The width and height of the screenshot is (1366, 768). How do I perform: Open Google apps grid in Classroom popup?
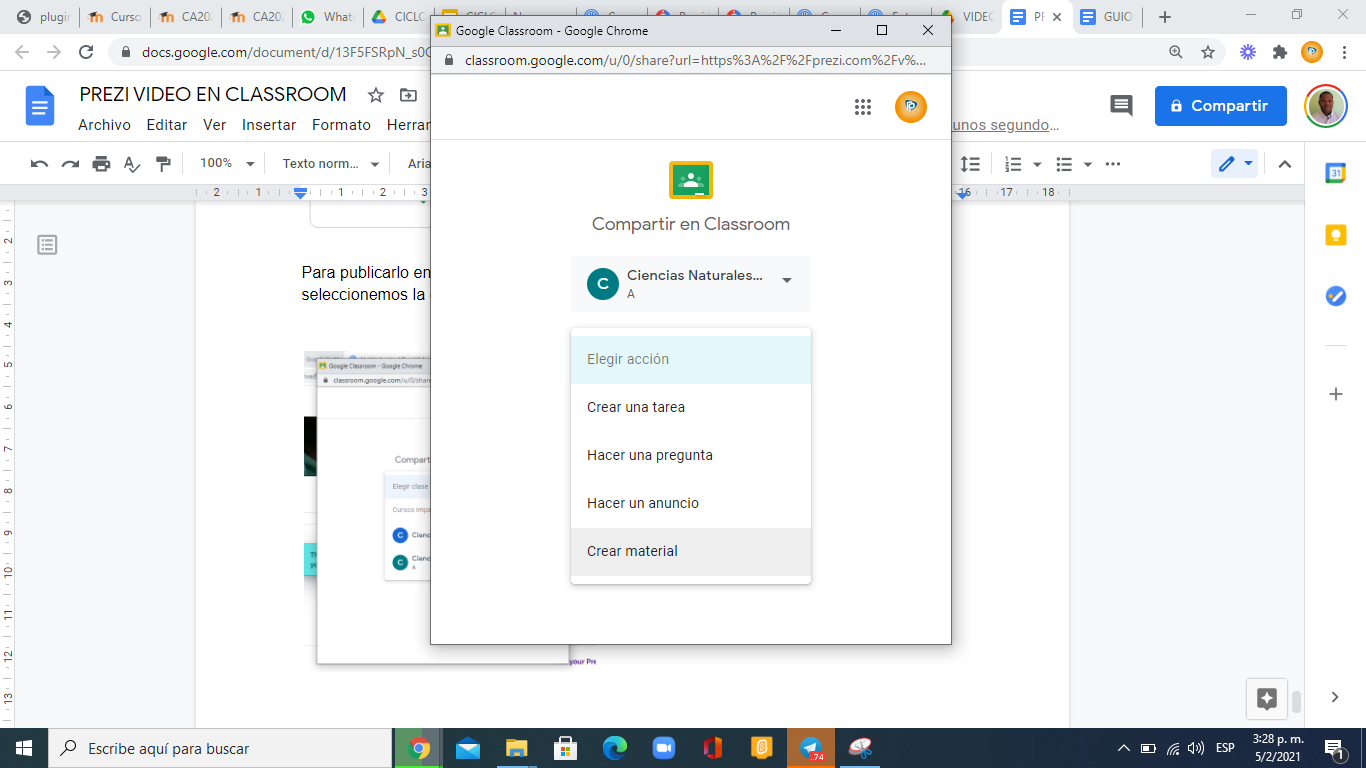coord(863,107)
